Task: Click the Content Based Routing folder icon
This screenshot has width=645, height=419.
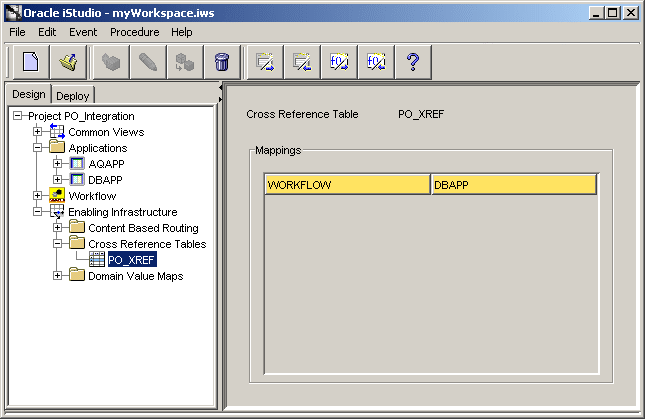Action: pos(77,227)
